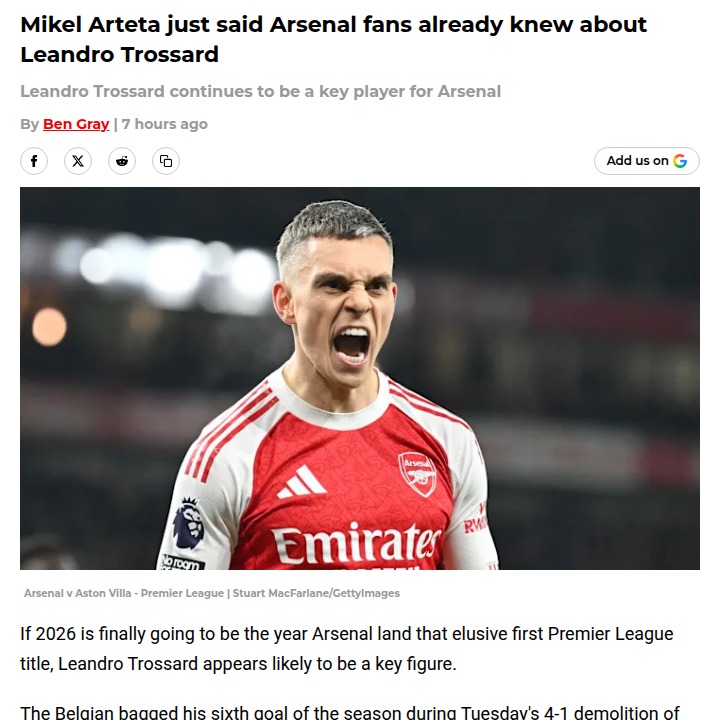Click the Premier League sleeve badge
The image size is (720, 720).
click(188, 522)
